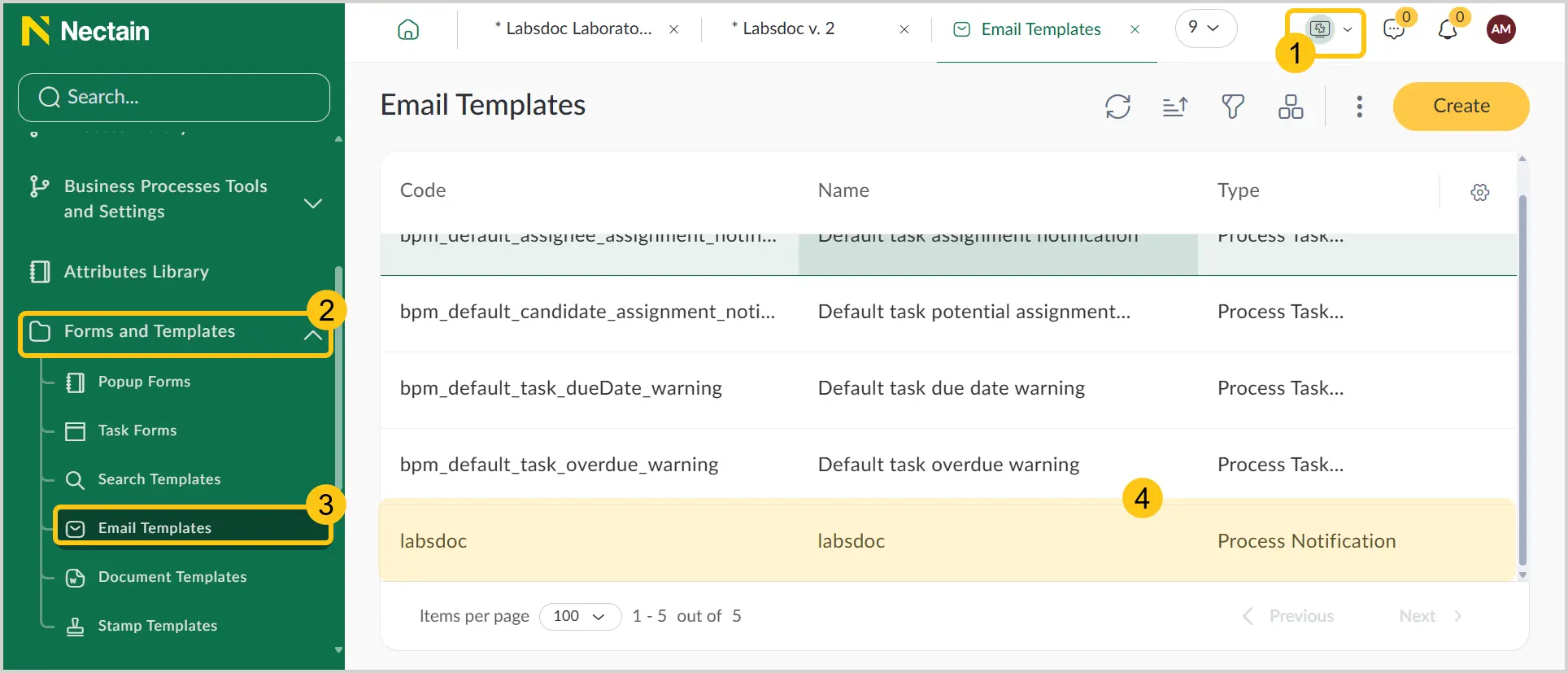This screenshot has width=1568, height=673.
Task: Switch to the Labsdoc v. 2 tab
Action: click(x=783, y=28)
